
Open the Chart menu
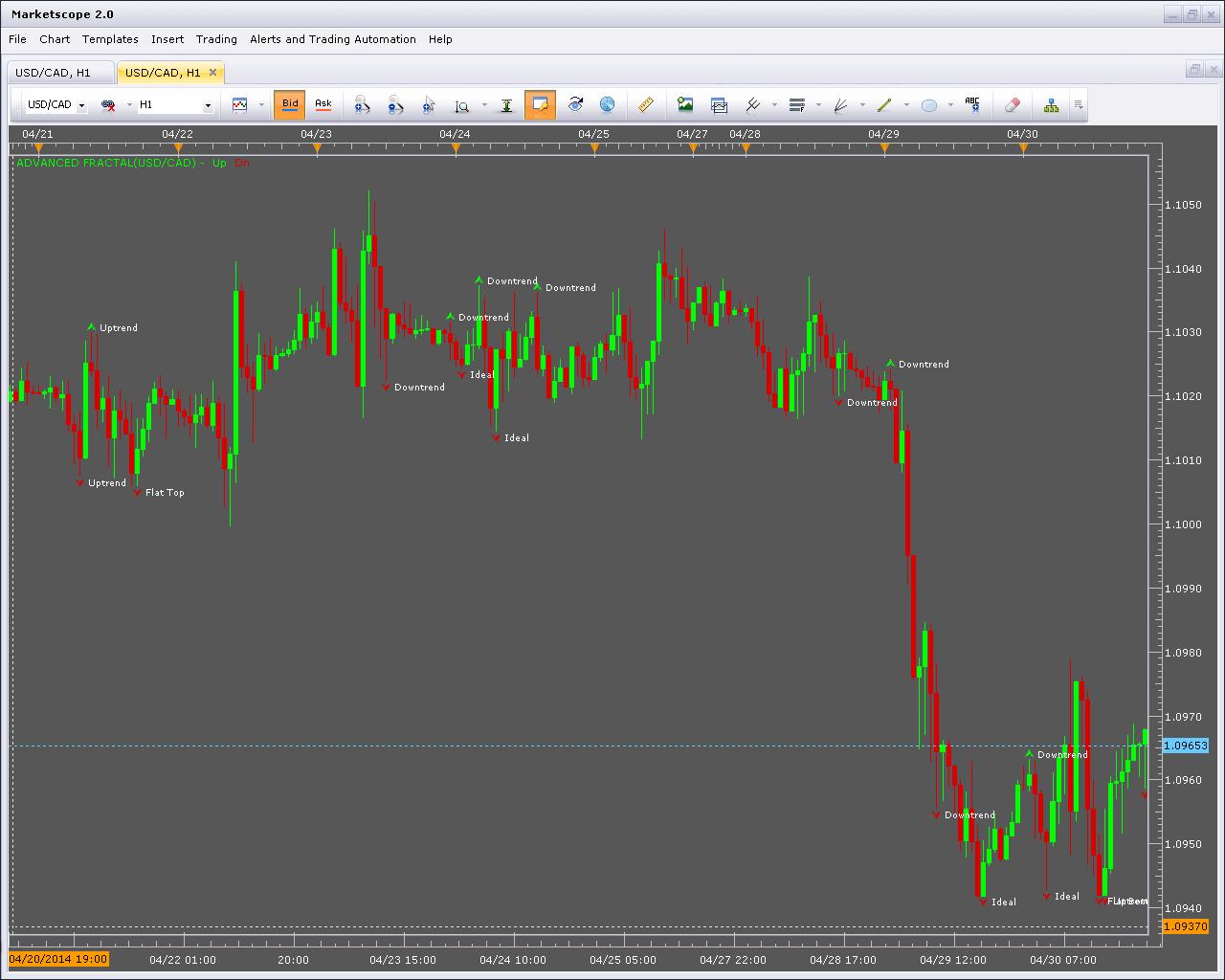[55, 39]
